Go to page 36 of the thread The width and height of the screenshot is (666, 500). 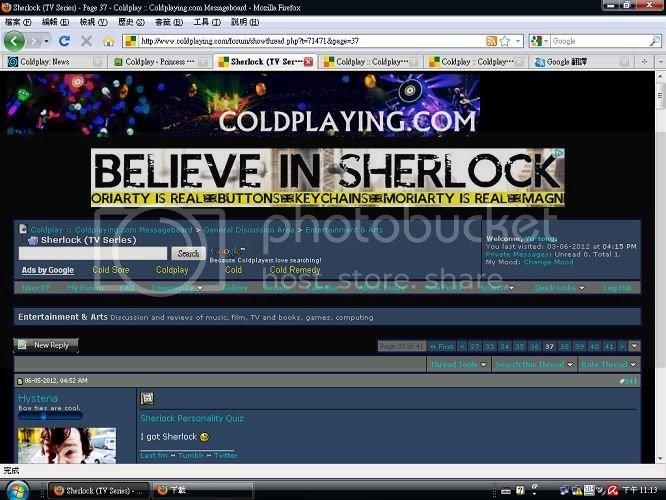[534, 347]
